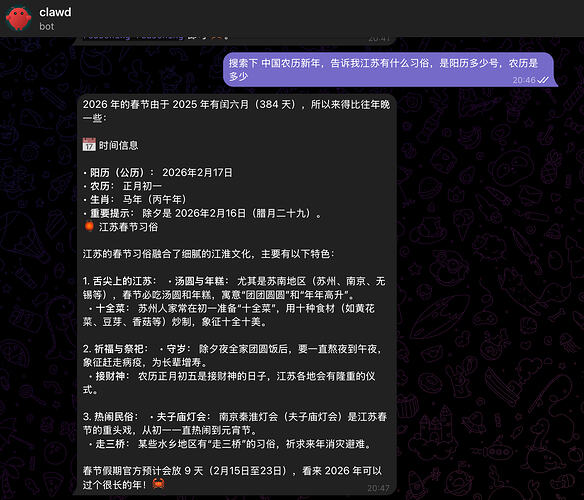584x500 pixels.
Task: Click the 20:47 timestamp on bot reply
Action: pyautogui.click(x=378, y=488)
